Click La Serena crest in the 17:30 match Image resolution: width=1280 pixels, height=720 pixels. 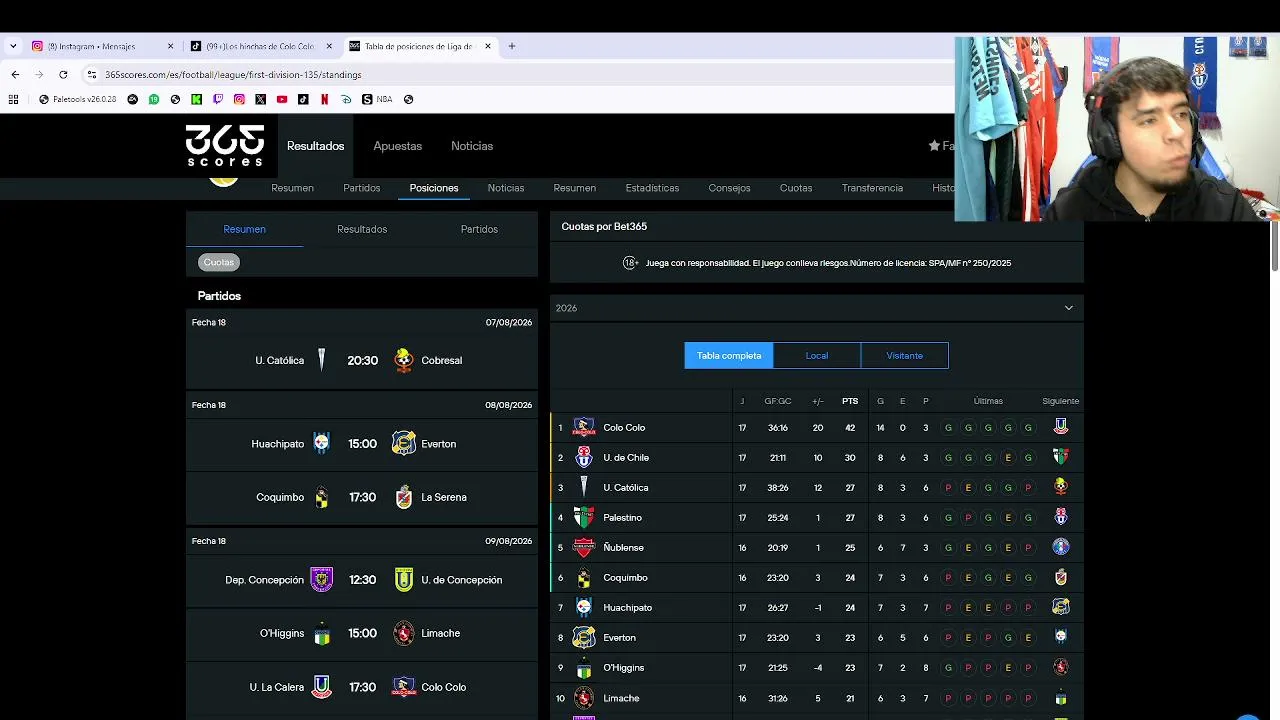click(404, 497)
